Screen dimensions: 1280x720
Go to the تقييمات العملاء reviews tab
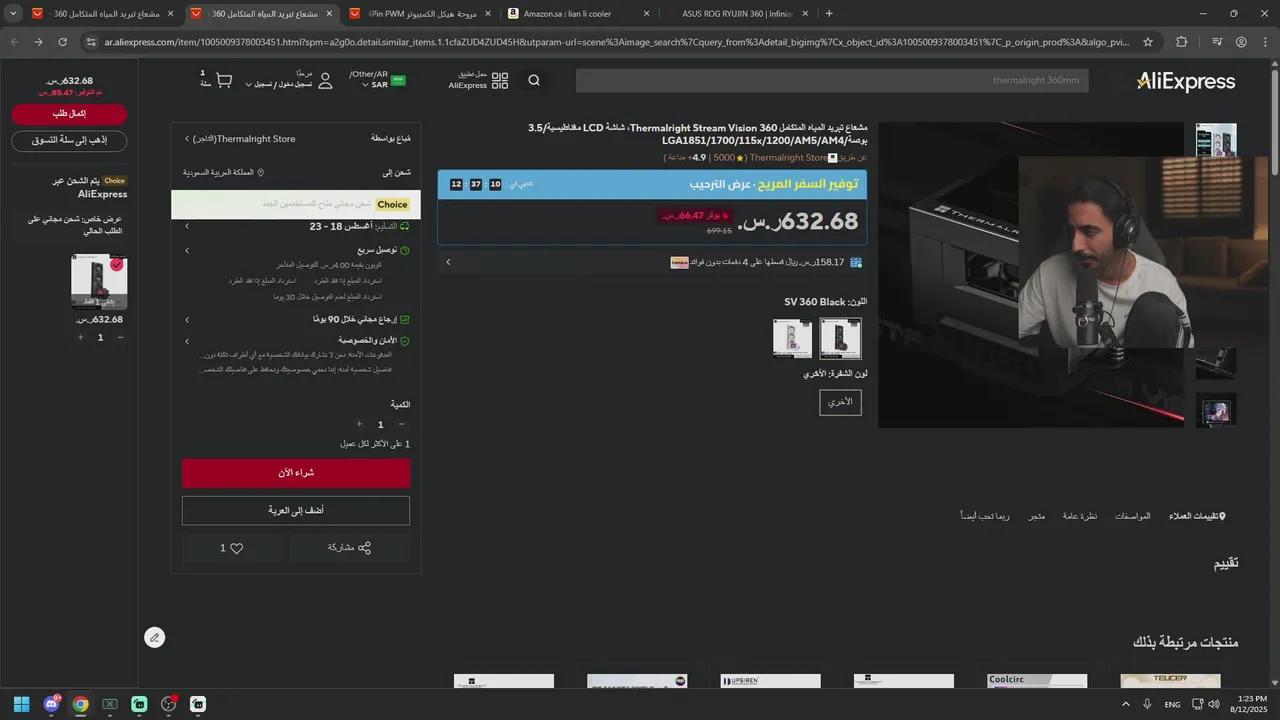pyautogui.click(x=1197, y=516)
